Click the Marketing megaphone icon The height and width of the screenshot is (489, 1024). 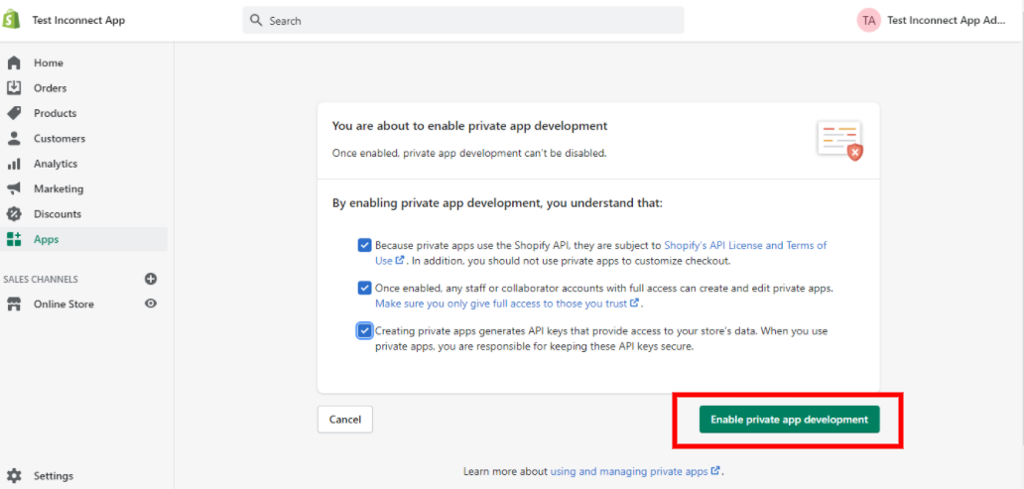tap(14, 189)
